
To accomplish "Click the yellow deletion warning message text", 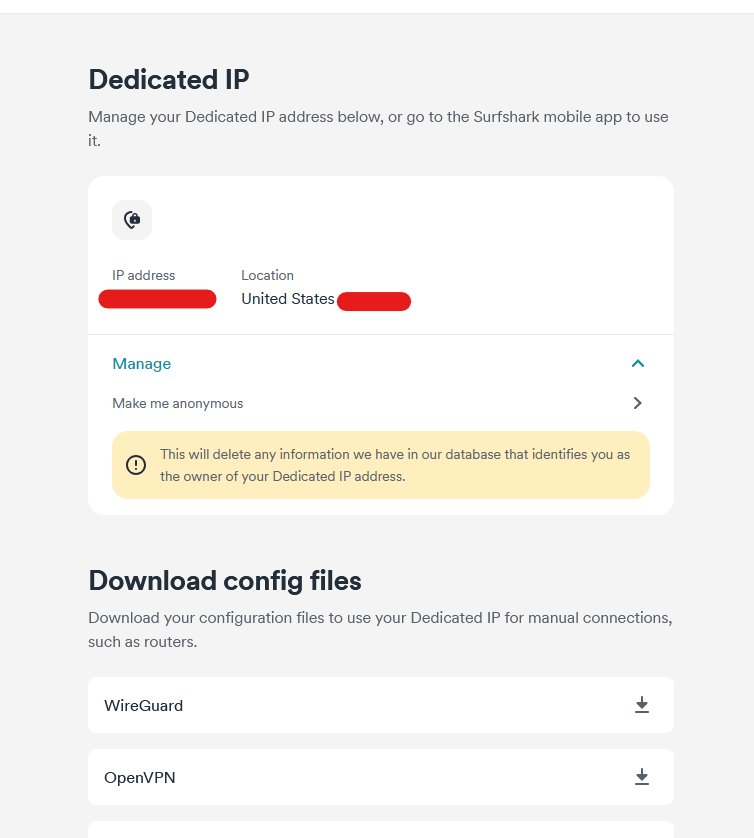I will tap(395, 465).
